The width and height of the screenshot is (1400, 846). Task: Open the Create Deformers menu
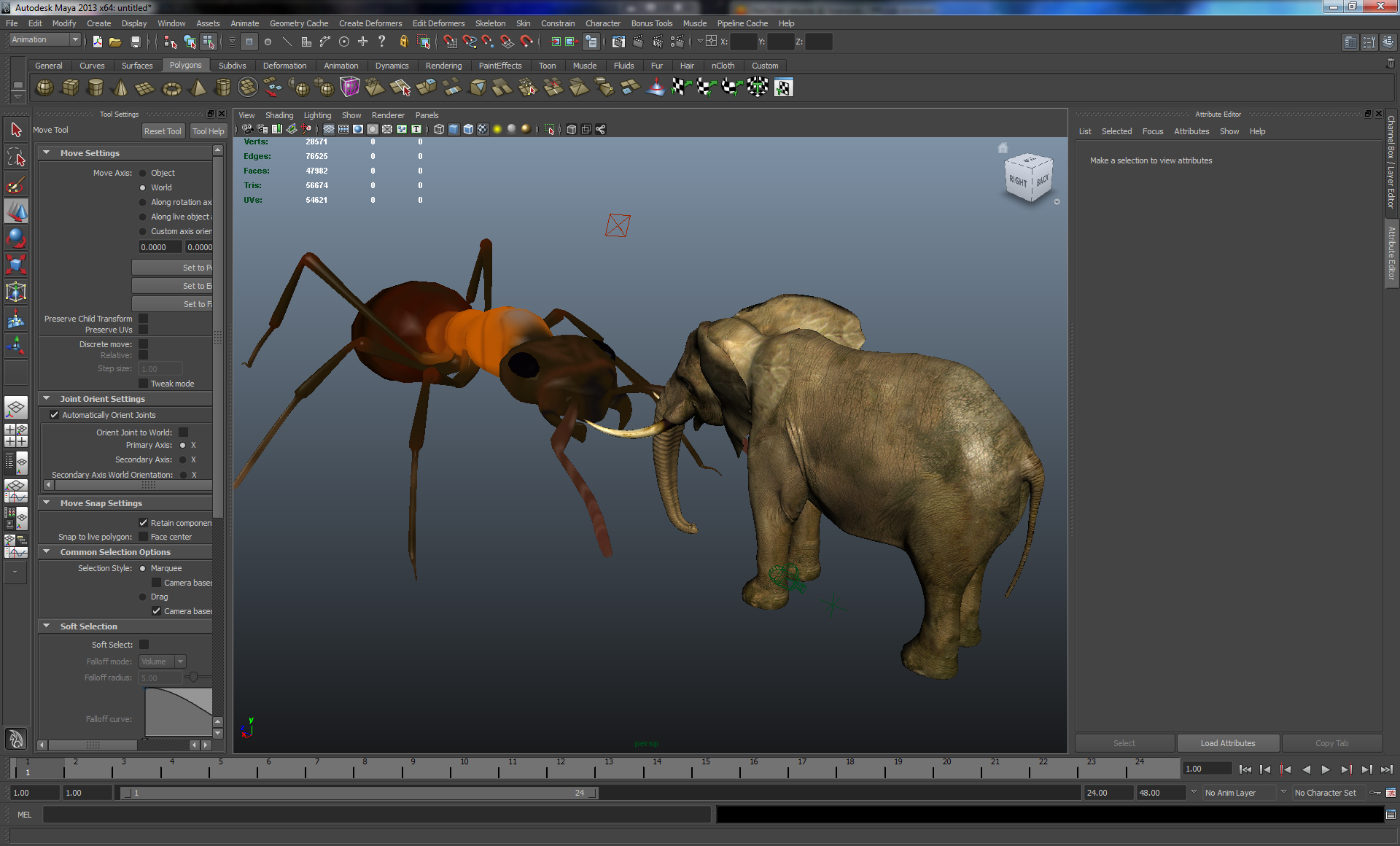[370, 23]
